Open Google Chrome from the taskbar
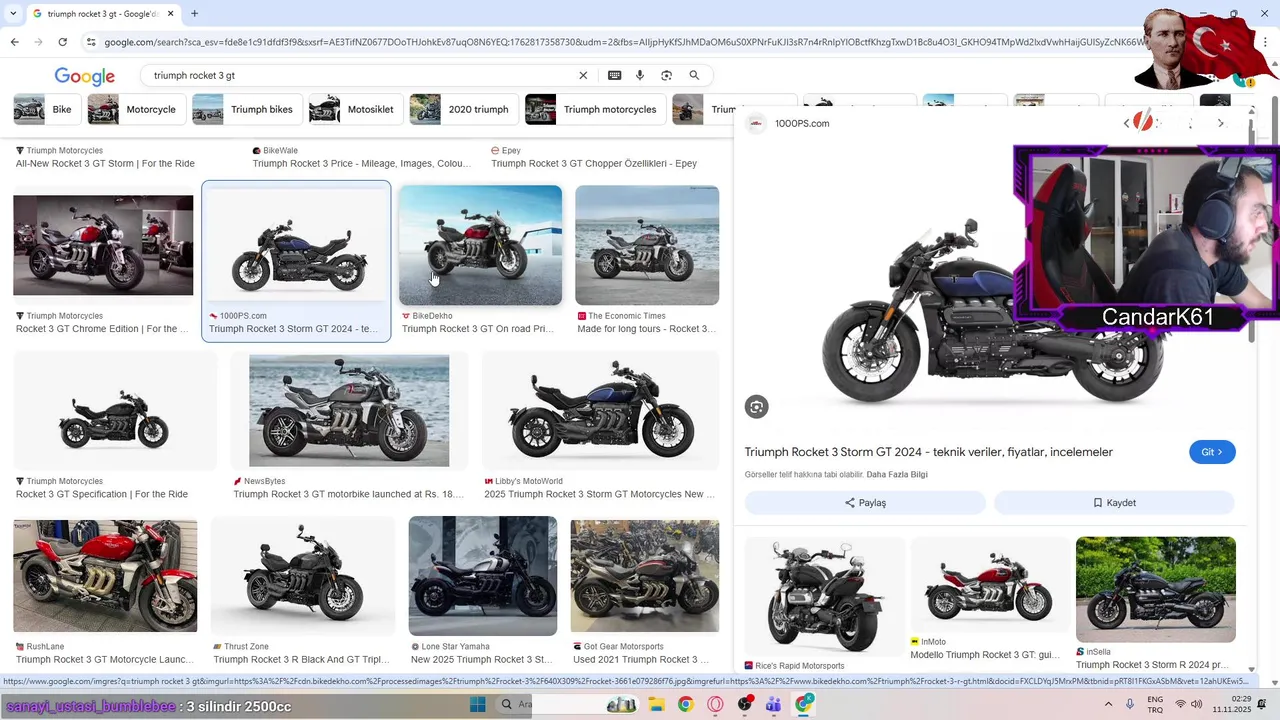1280x720 pixels. 685,704
